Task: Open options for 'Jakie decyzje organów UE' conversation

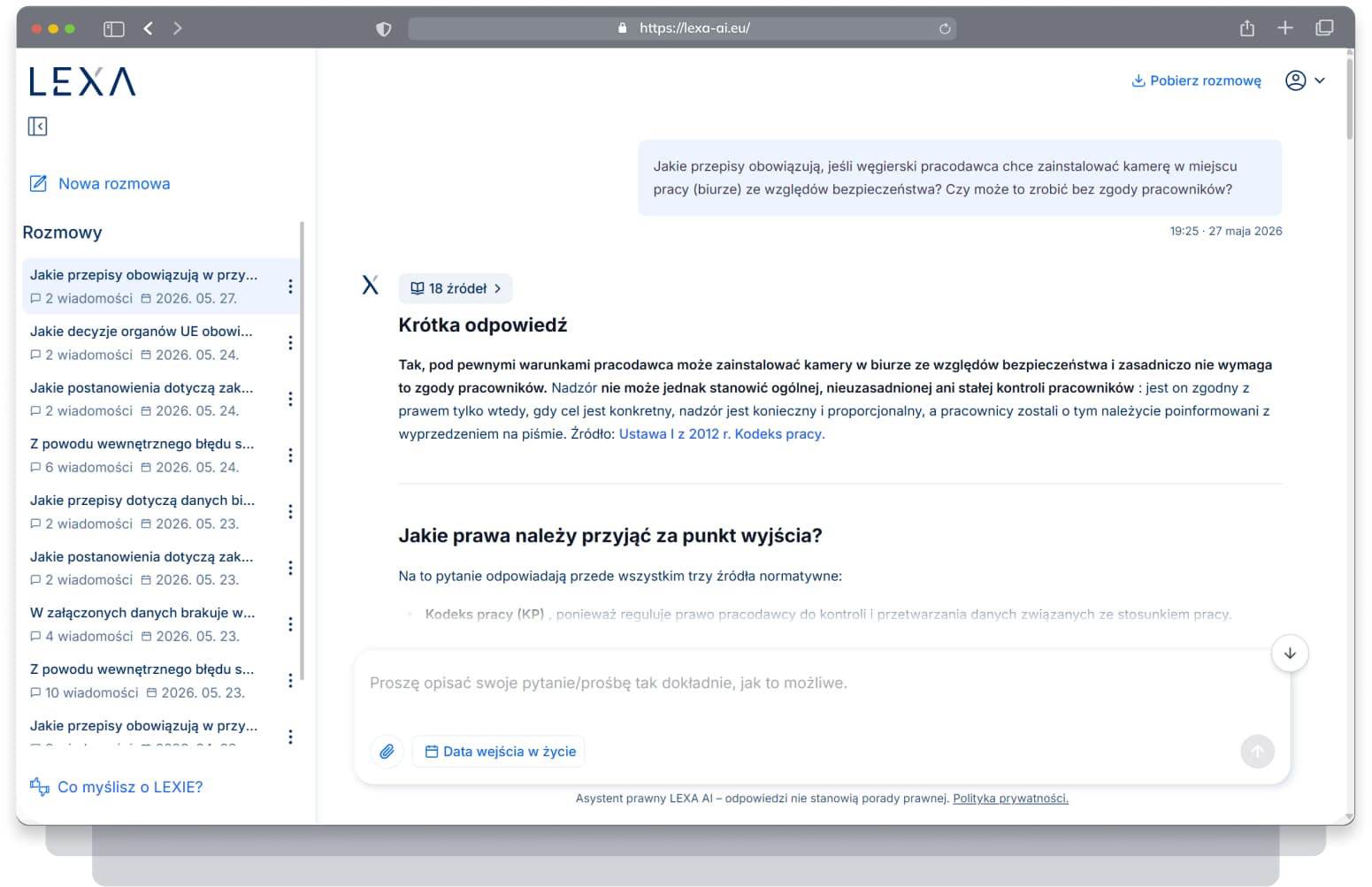Action: click(x=290, y=343)
